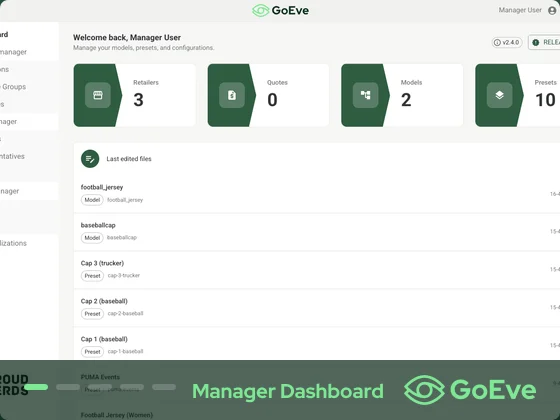Click the Preset tag under Cap 3 (trucker)
The image size is (560, 420).
point(92,276)
